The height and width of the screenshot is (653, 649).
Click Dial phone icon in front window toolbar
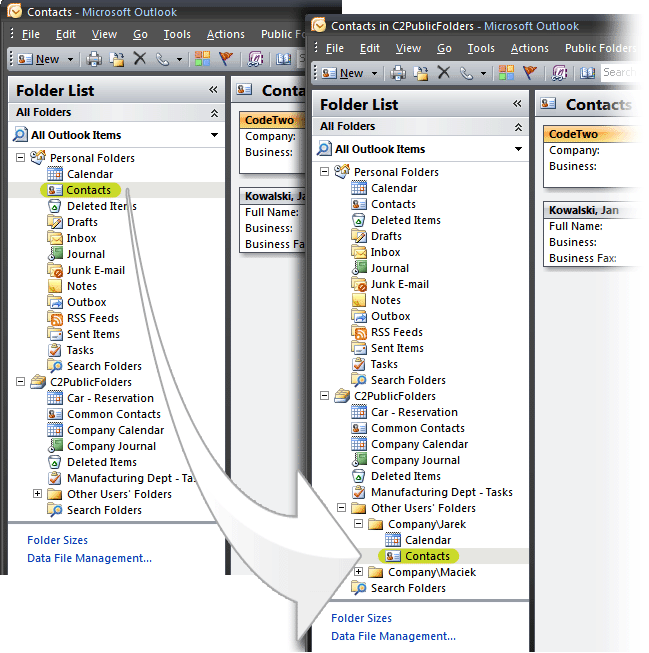[466, 73]
